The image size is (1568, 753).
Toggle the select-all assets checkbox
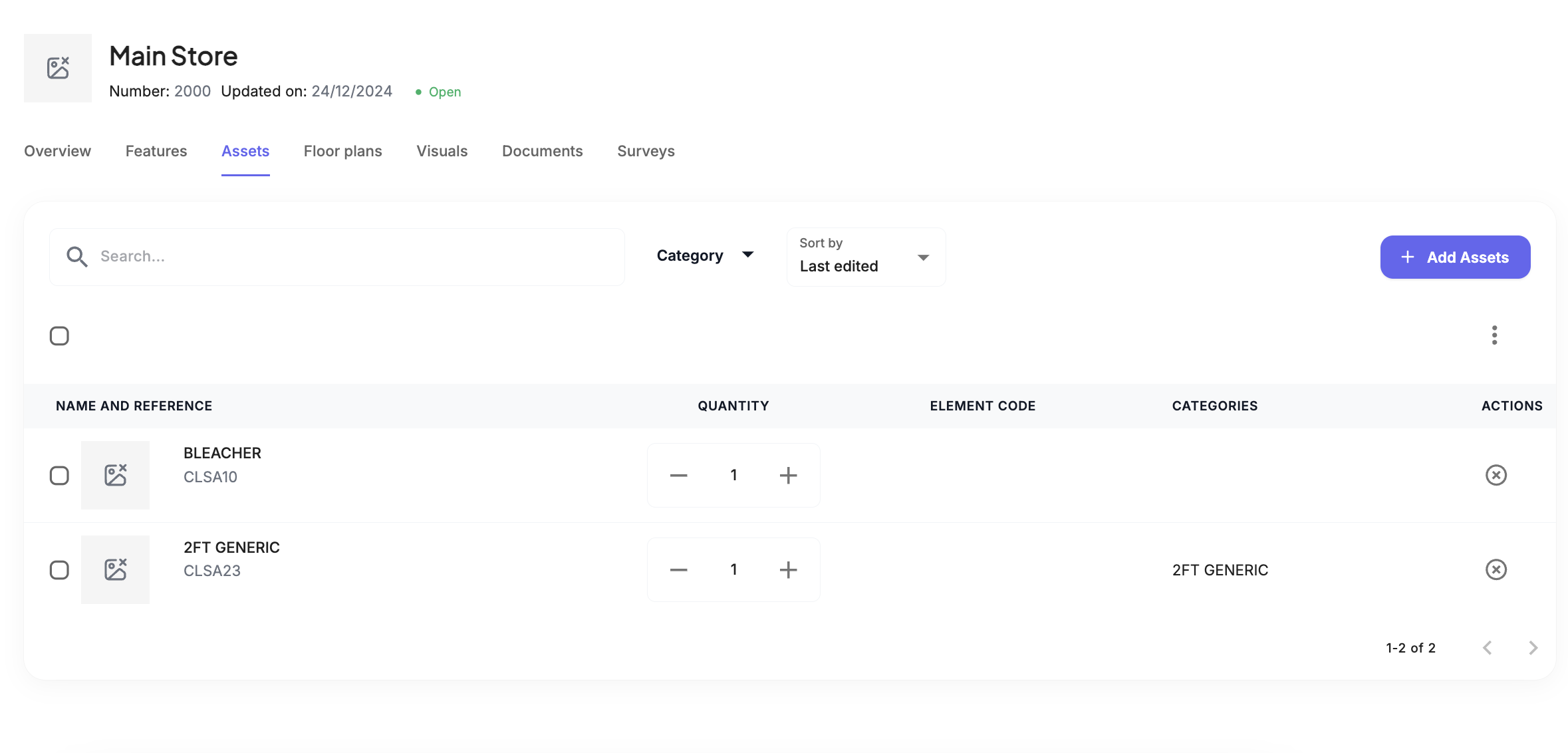(59, 336)
